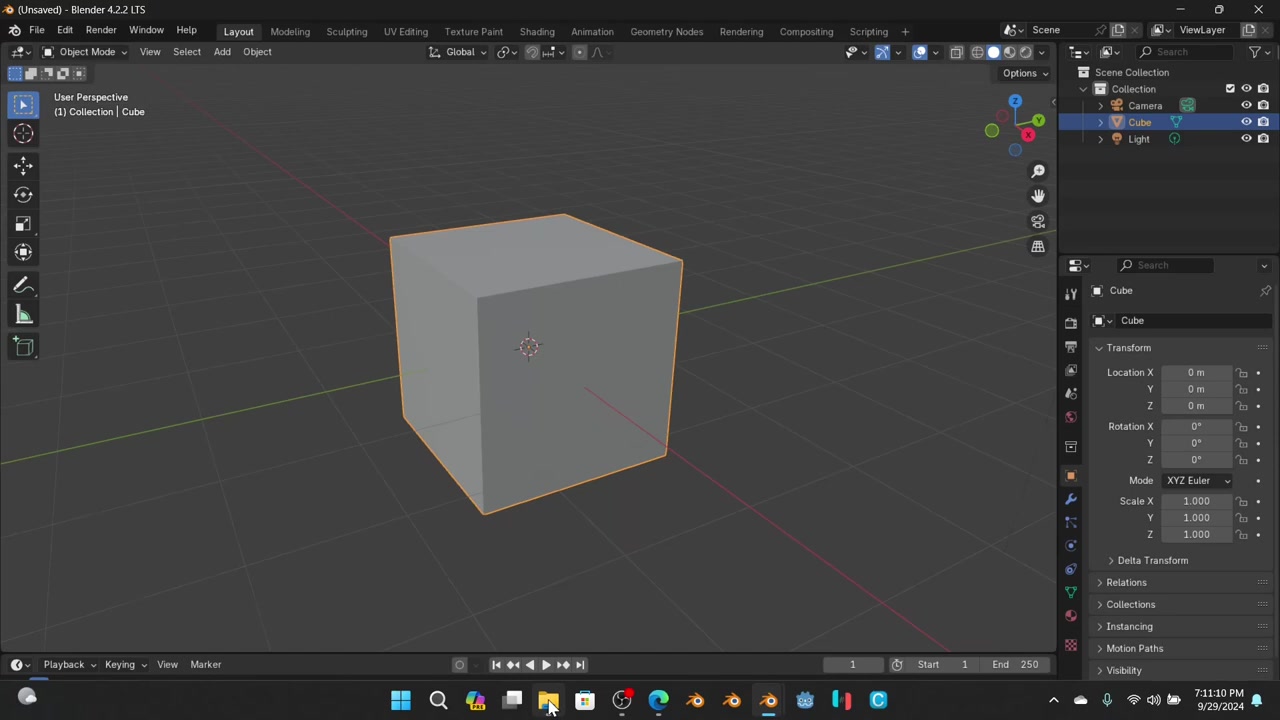Image resolution: width=1280 pixels, height=720 pixels.
Task: Select the Measure ruler tool
Action: pos(23,316)
